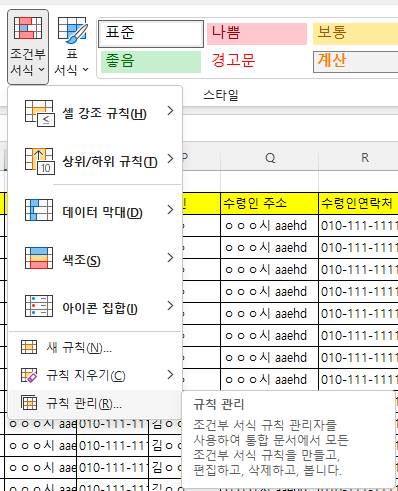The width and height of the screenshot is (398, 491).
Task: Choose 데이터 막대(D) menu entry
Action: [95, 210]
